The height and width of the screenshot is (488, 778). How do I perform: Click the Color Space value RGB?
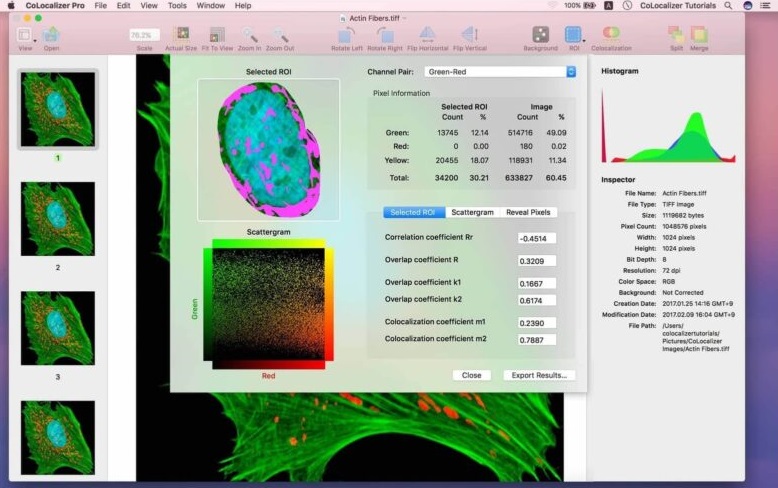(x=668, y=282)
